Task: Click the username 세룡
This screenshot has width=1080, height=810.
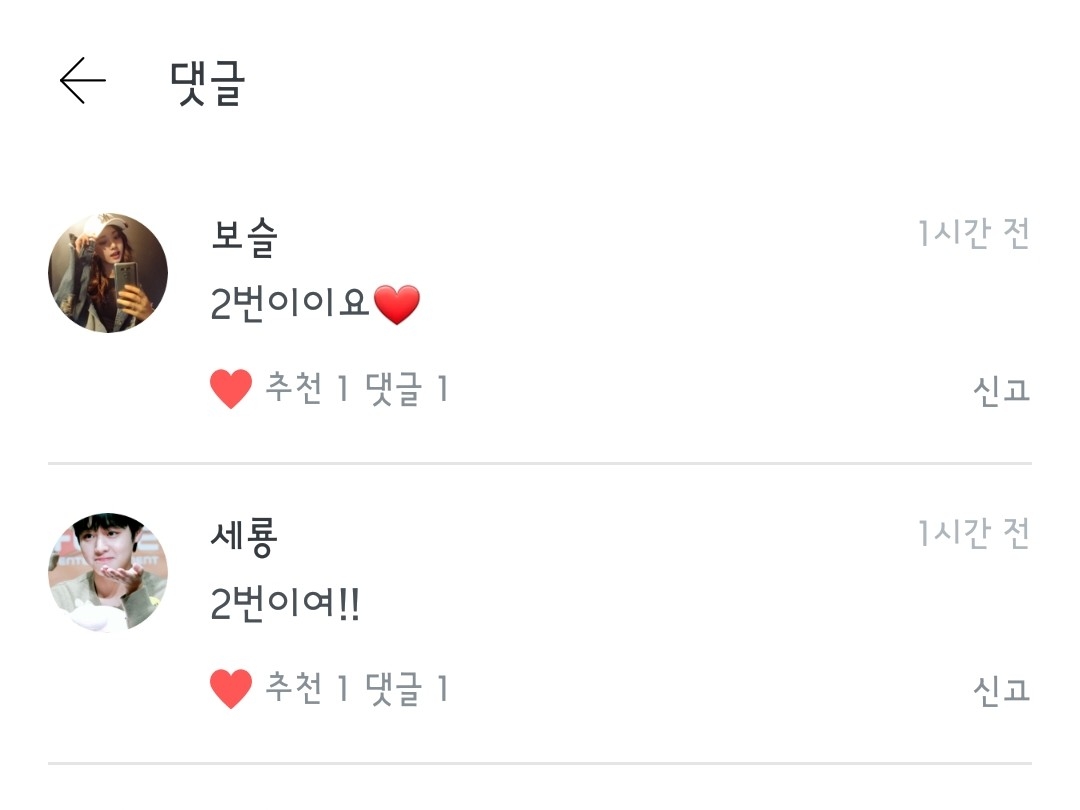Action: click(x=244, y=537)
